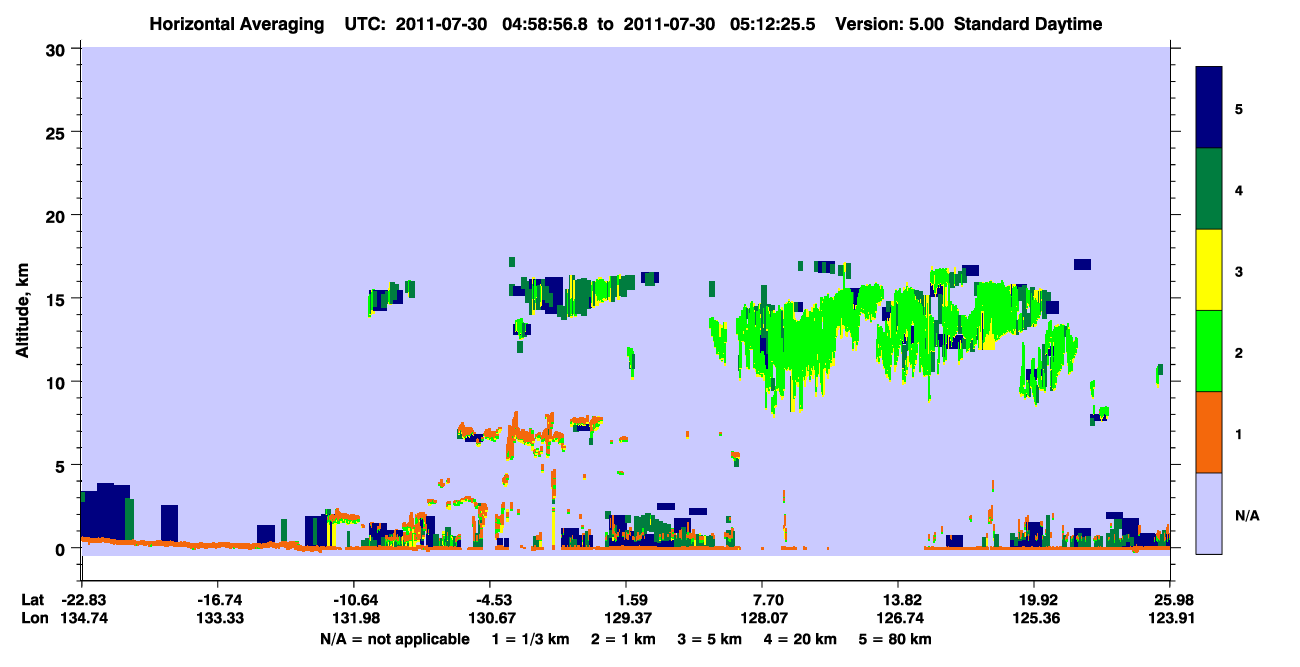The image size is (1300, 667).
Task: Click the light green color bar segment labeled 2
Action: 1209,351
